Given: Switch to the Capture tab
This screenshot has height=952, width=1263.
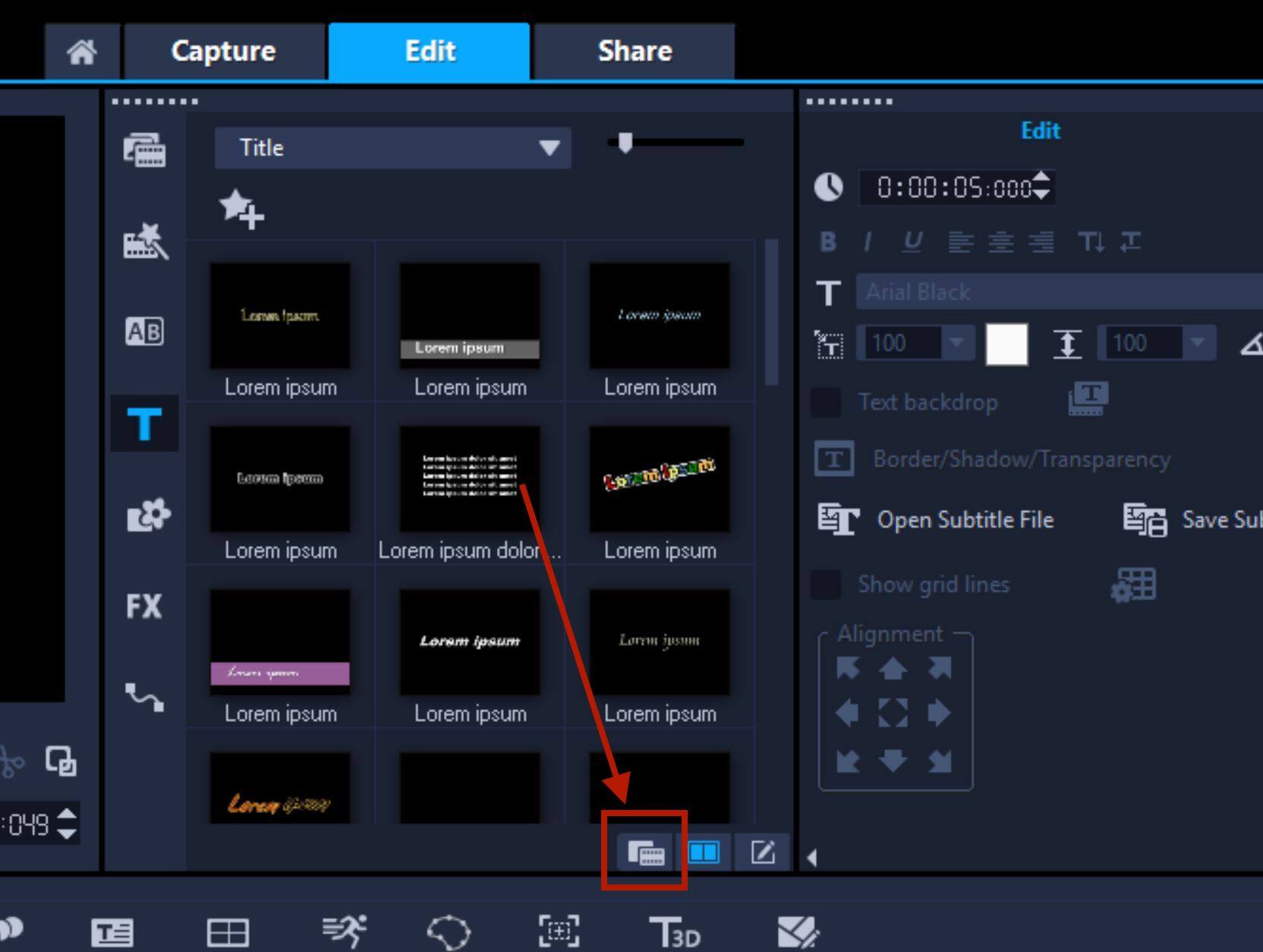Looking at the screenshot, I should tap(223, 51).
